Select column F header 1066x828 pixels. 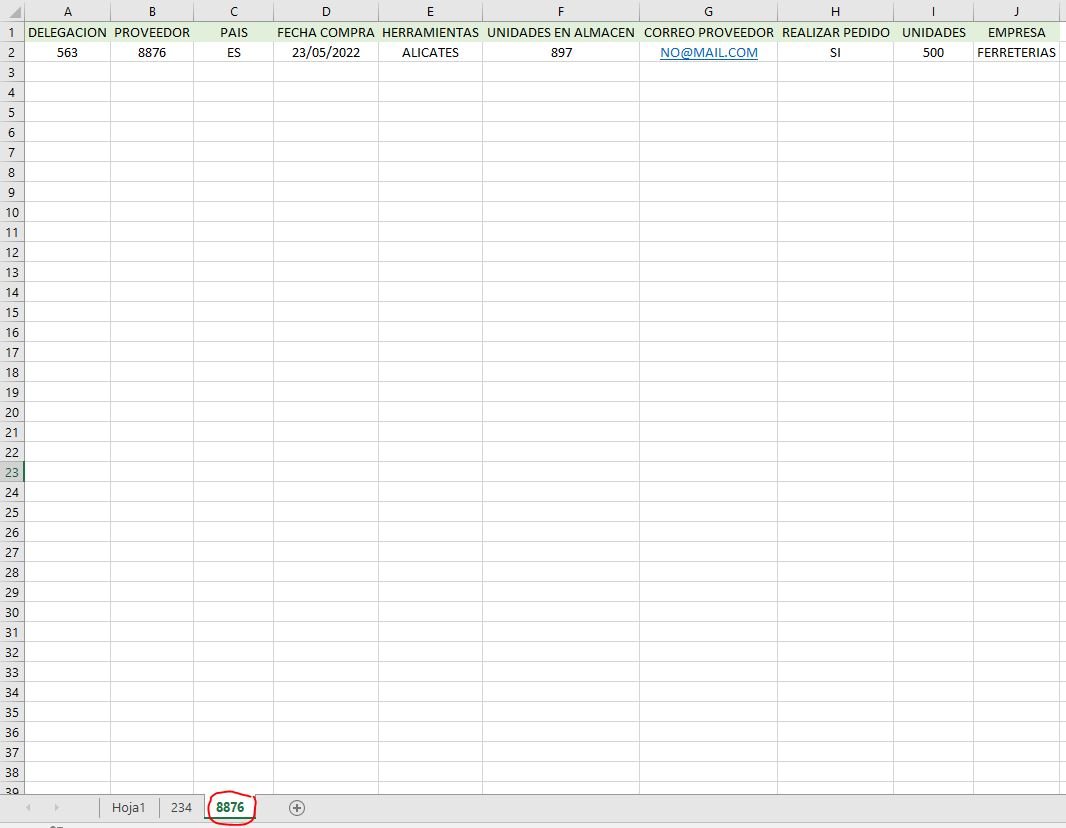click(x=561, y=12)
